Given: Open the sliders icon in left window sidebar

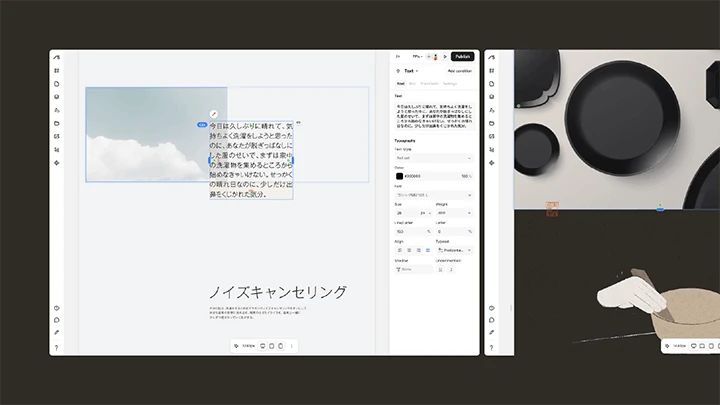Looking at the screenshot, I should pyautogui.click(x=56, y=150).
